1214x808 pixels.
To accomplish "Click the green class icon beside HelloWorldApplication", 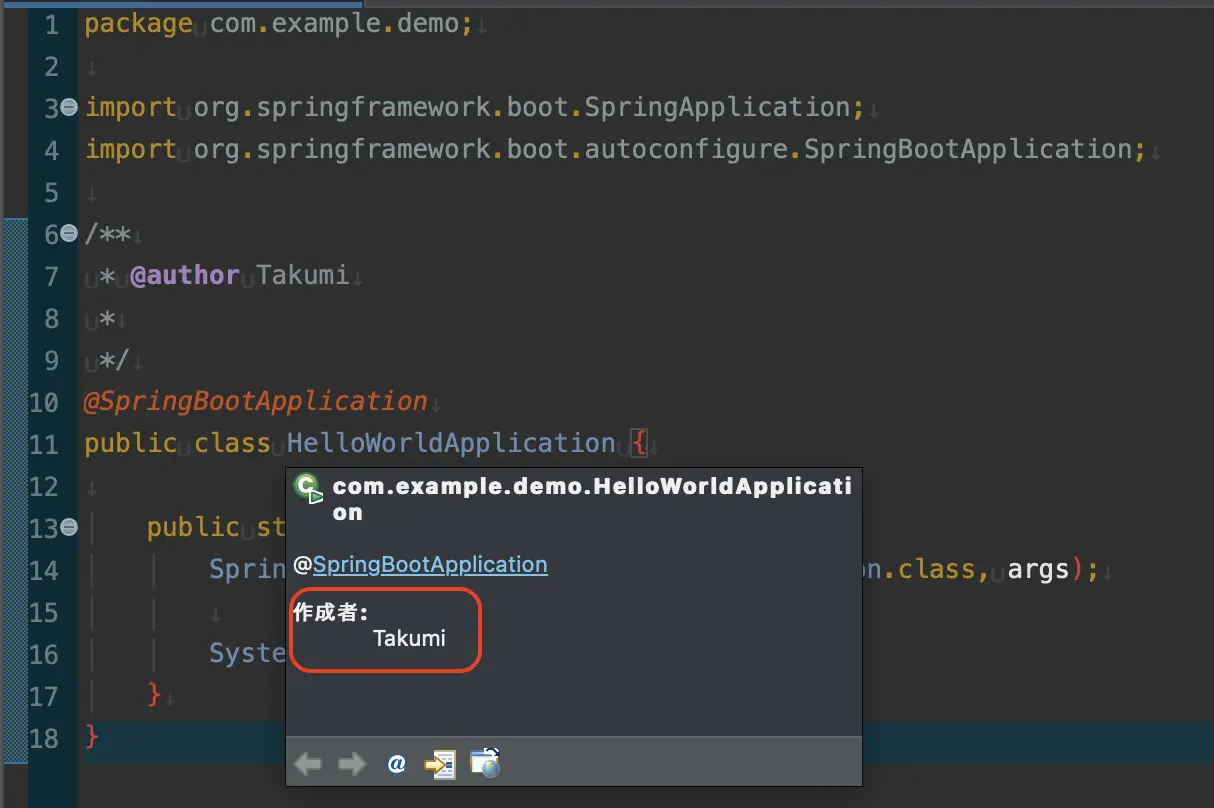I will pos(306,487).
